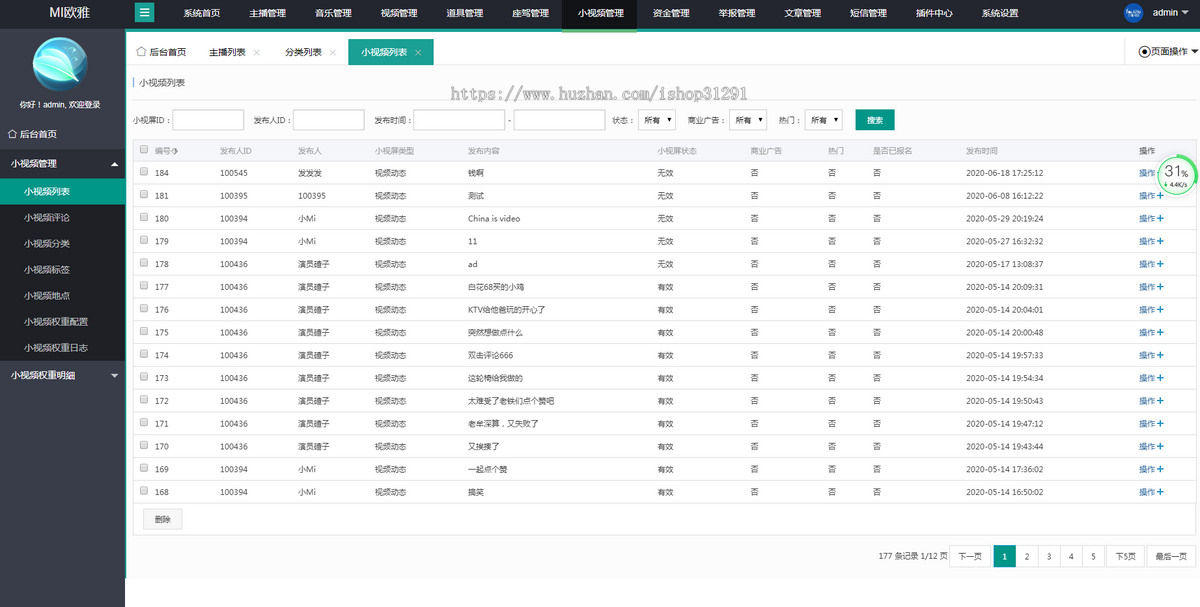Image resolution: width=1200 pixels, height=607 pixels.
Task: Click the 下5页 pagination button
Action: pos(1125,556)
